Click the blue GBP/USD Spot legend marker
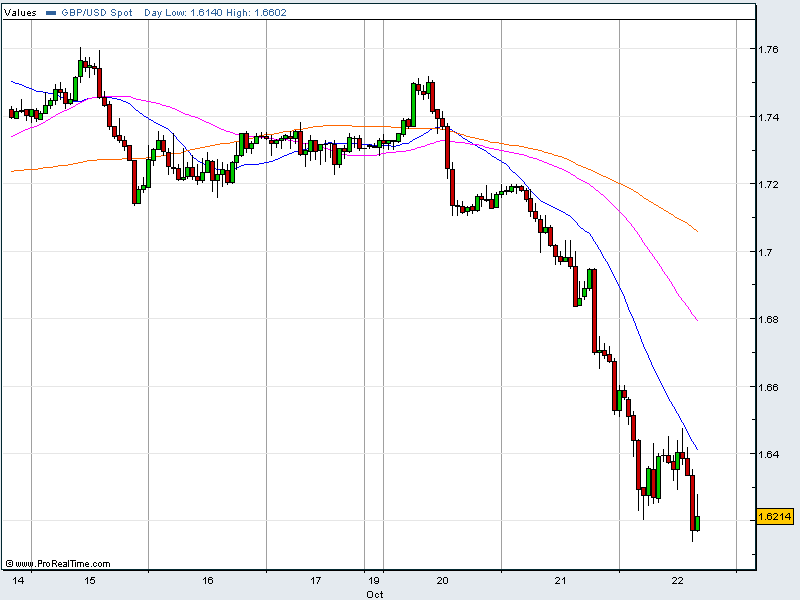 [x=51, y=13]
